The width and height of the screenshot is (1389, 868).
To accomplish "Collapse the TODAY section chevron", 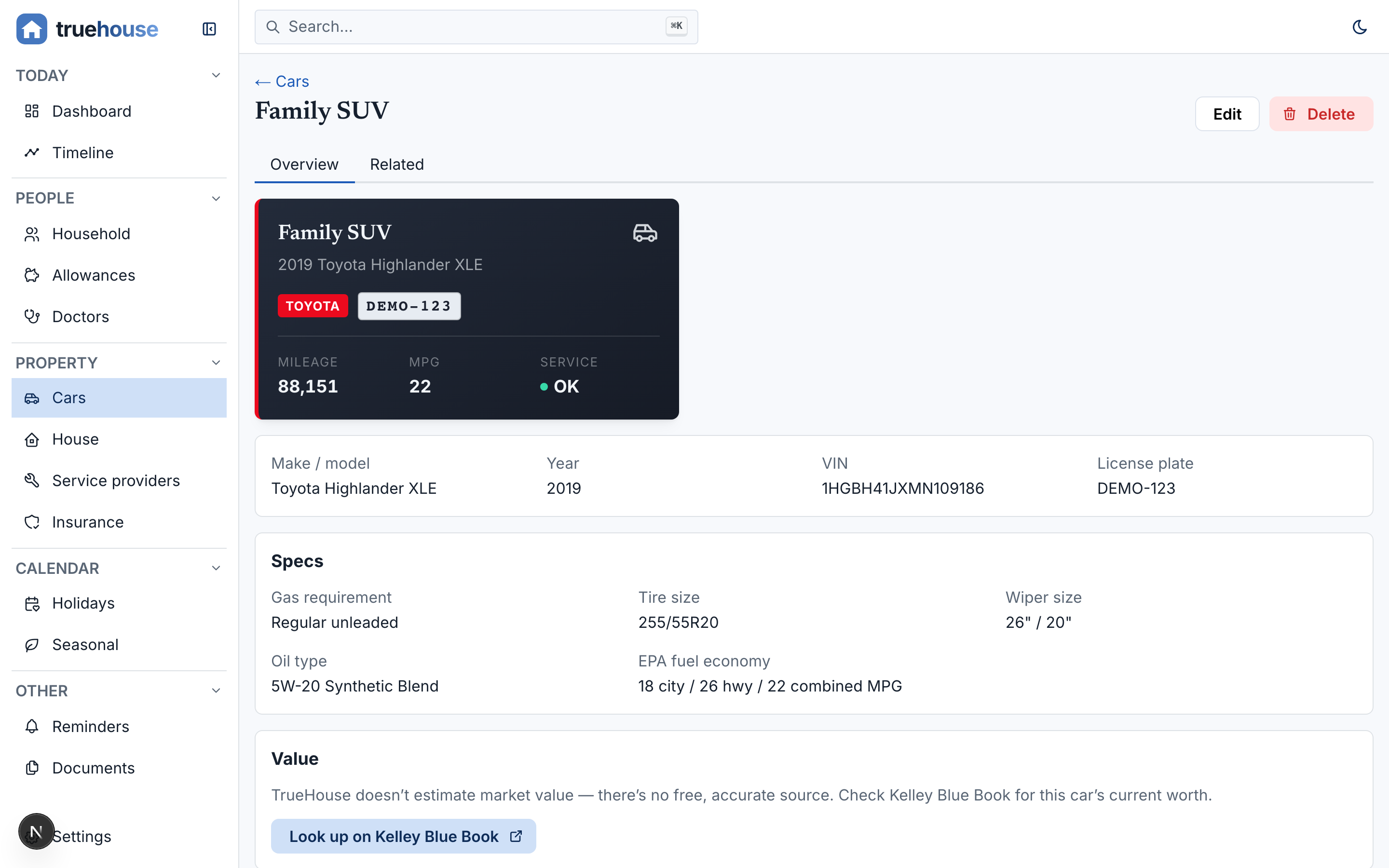I will click(x=216, y=75).
